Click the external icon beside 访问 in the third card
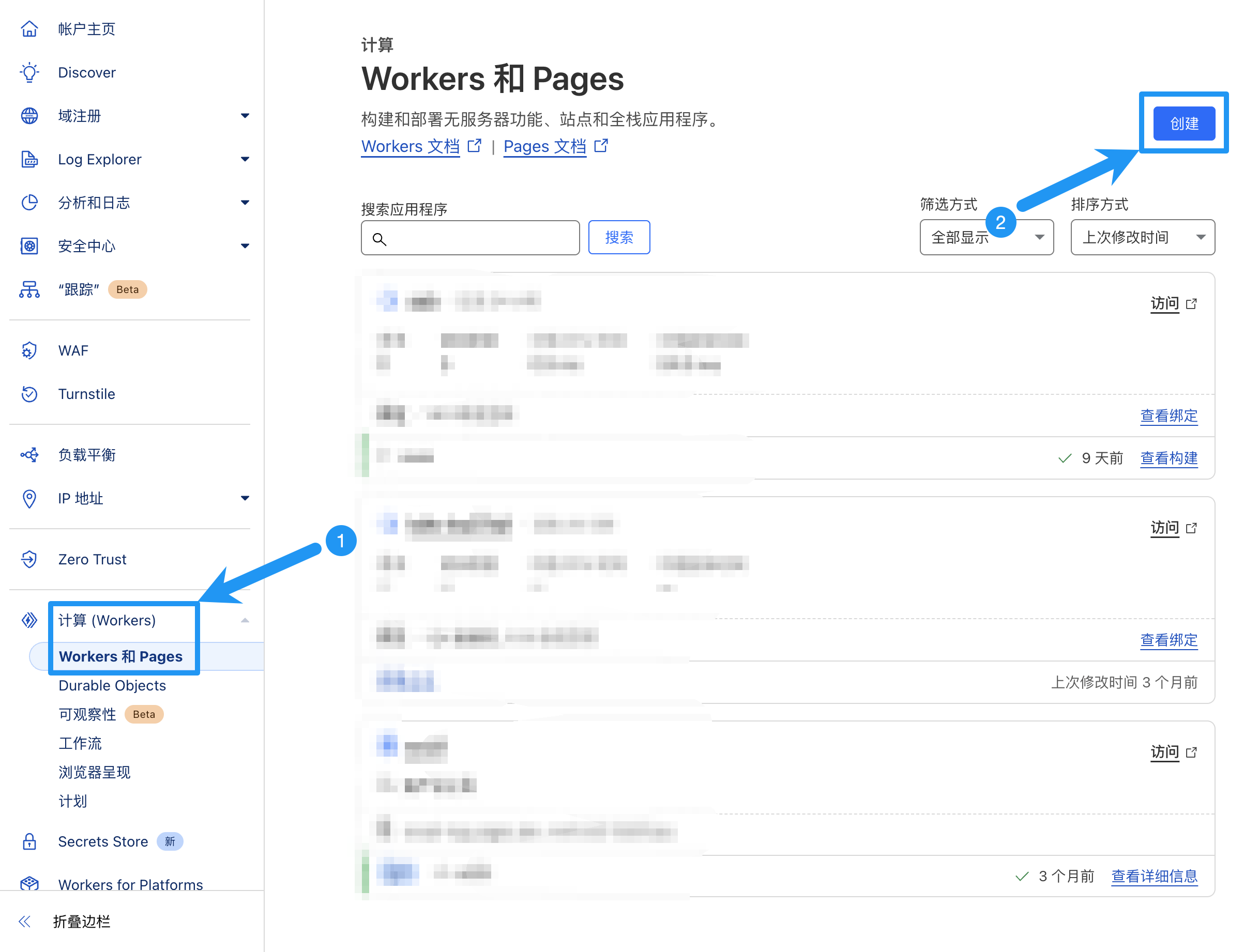 (1192, 753)
